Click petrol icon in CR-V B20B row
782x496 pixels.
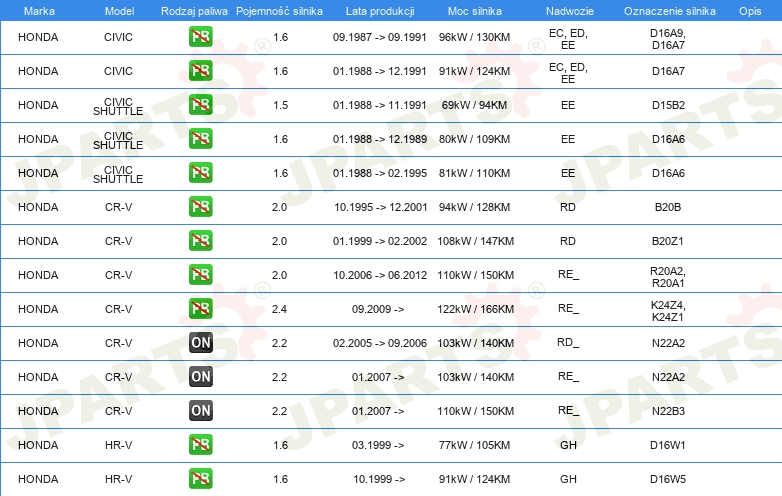click(200, 206)
